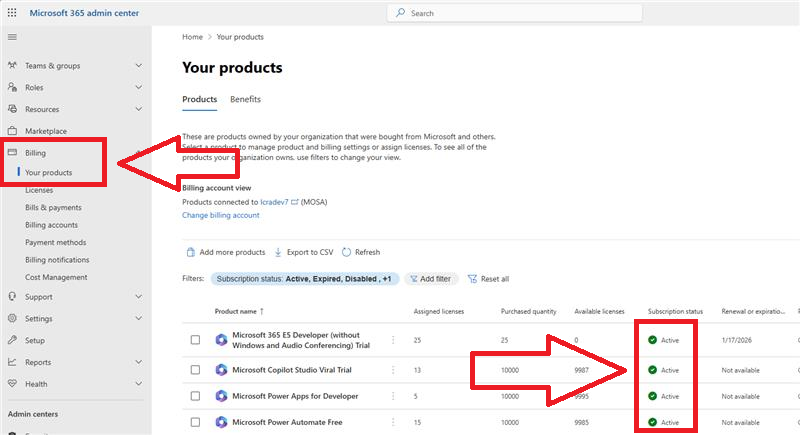The height and width of the screenshot is (435, 800).
Task: Switch to the Products tab
Action: 199,99
